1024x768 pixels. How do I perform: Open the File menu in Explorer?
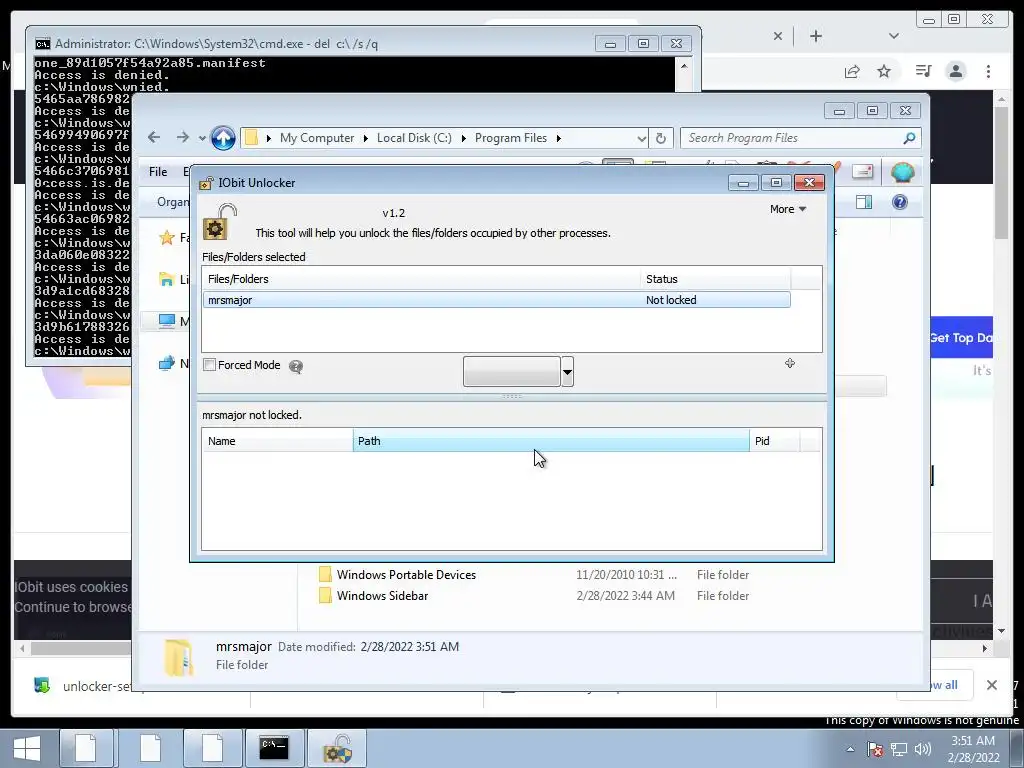tap(157, 172)
